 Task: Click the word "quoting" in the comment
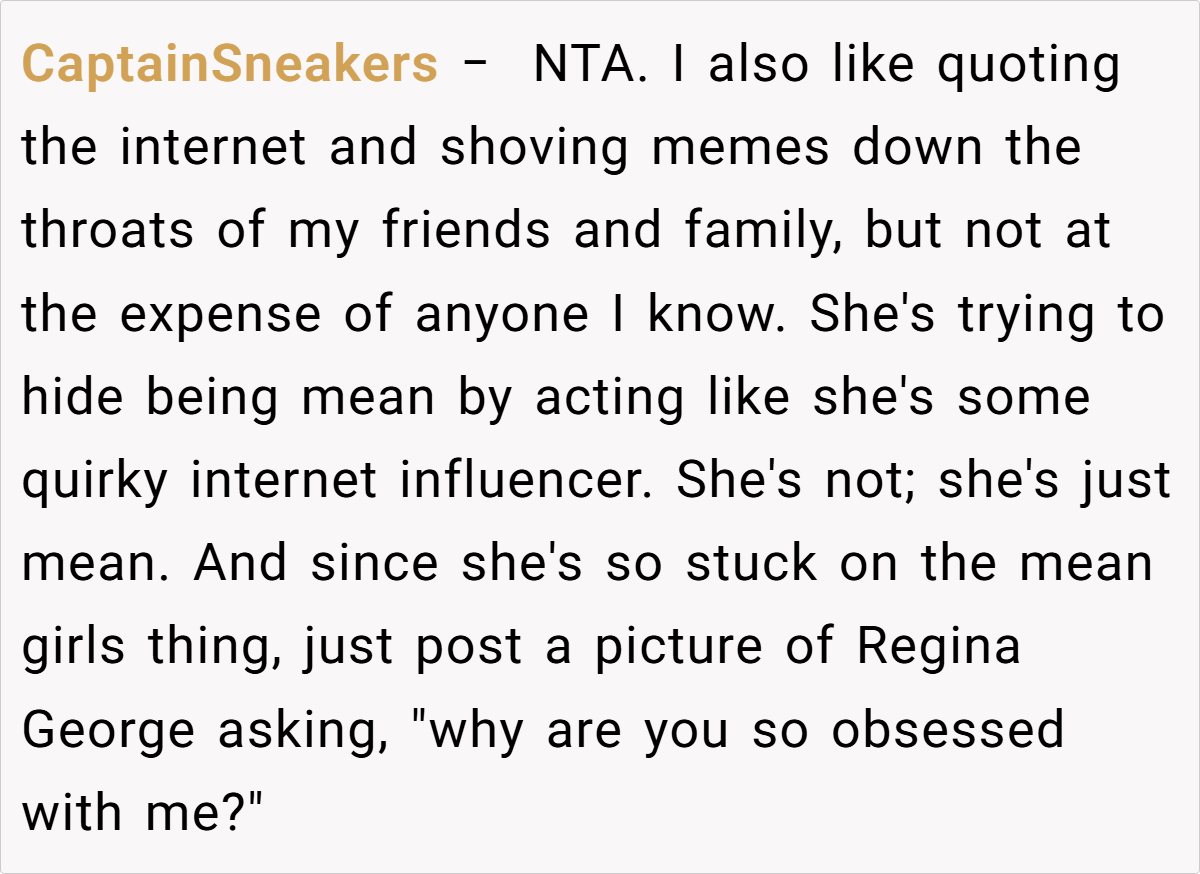[1028, 67]
